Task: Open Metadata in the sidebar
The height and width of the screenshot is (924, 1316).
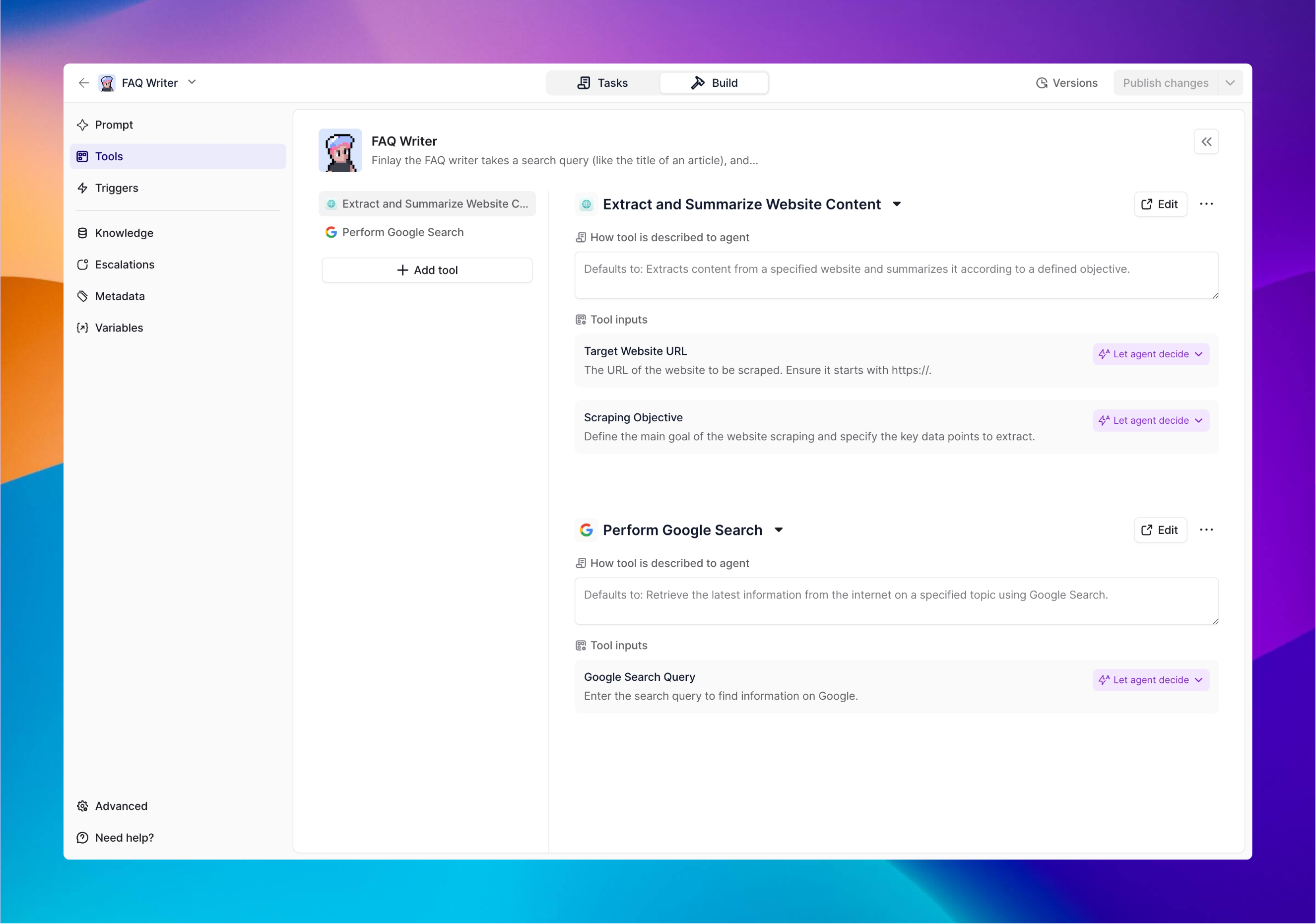Action: click(178, 296)
